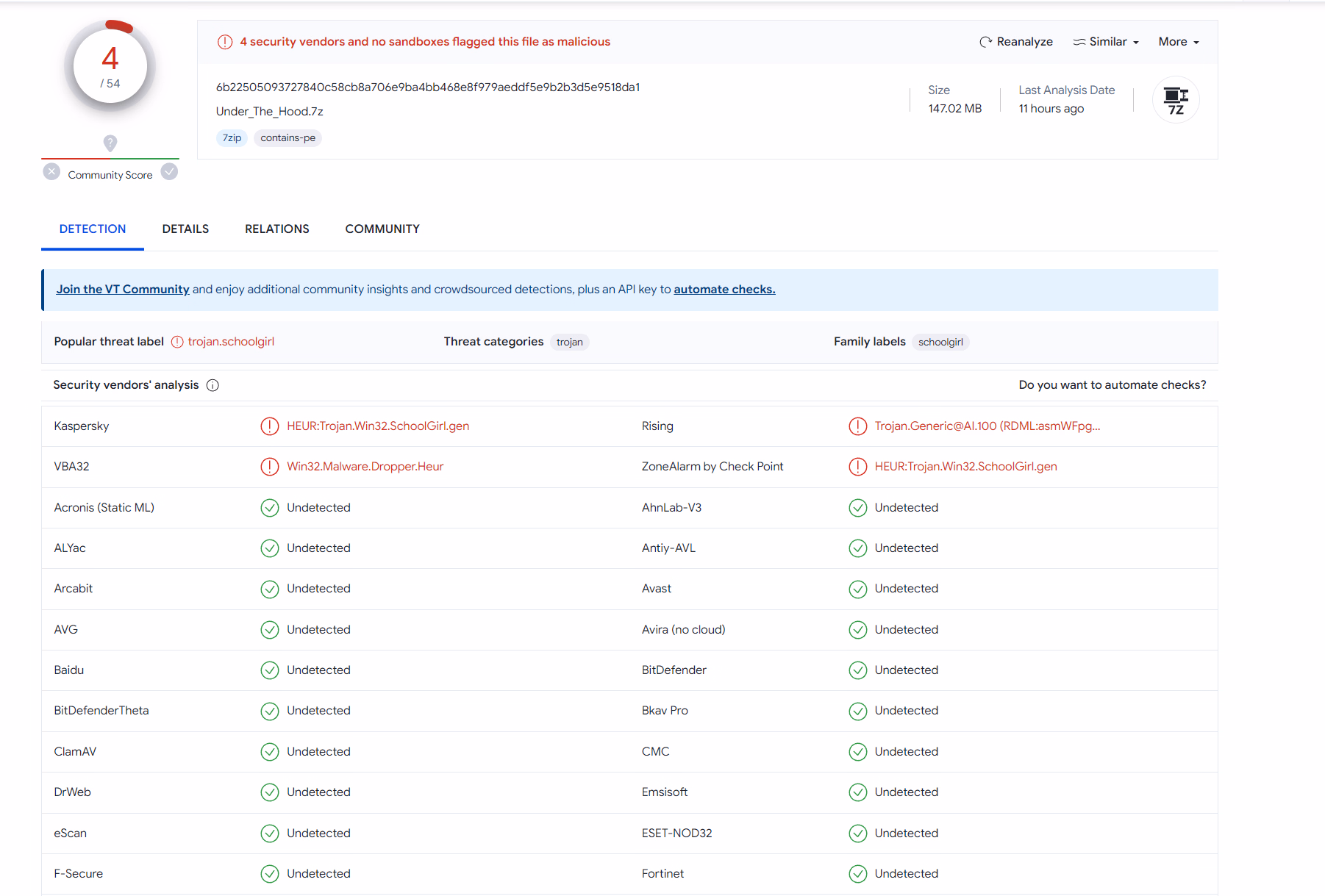The image size is (1325, 896).
Task: Click the Antiy-AVL undetected check icon
Action: pos(858,548)
